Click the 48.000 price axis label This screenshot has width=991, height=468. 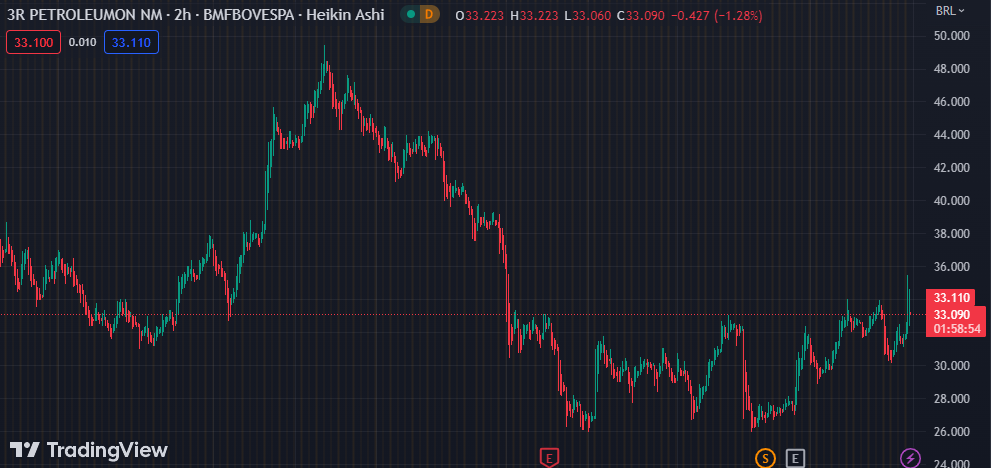click(x=952, y=69)
